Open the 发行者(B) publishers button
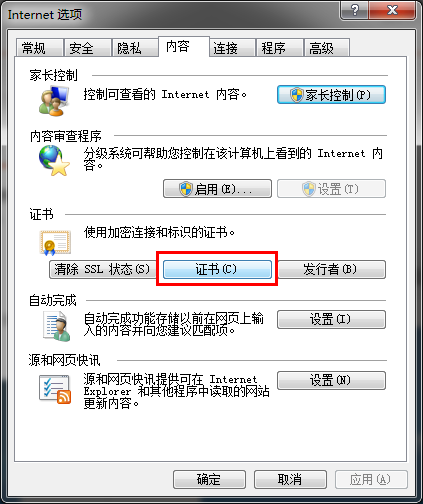Viewport: 423px width, 504px height. [332, 269]
